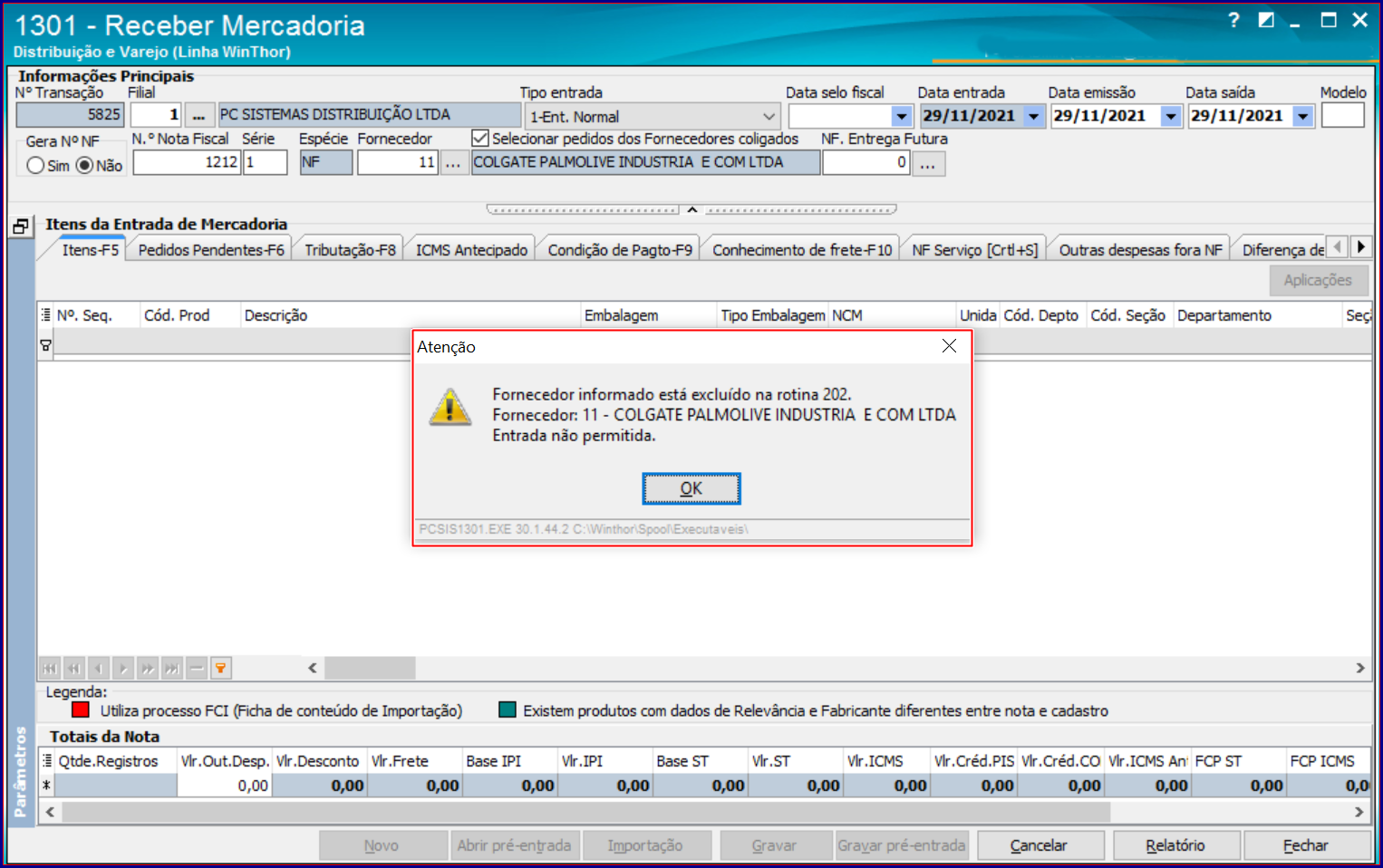1383x868 pixels.
Task: Click the grid column chooser icon by Nº. Seq.
Action: 45,314
